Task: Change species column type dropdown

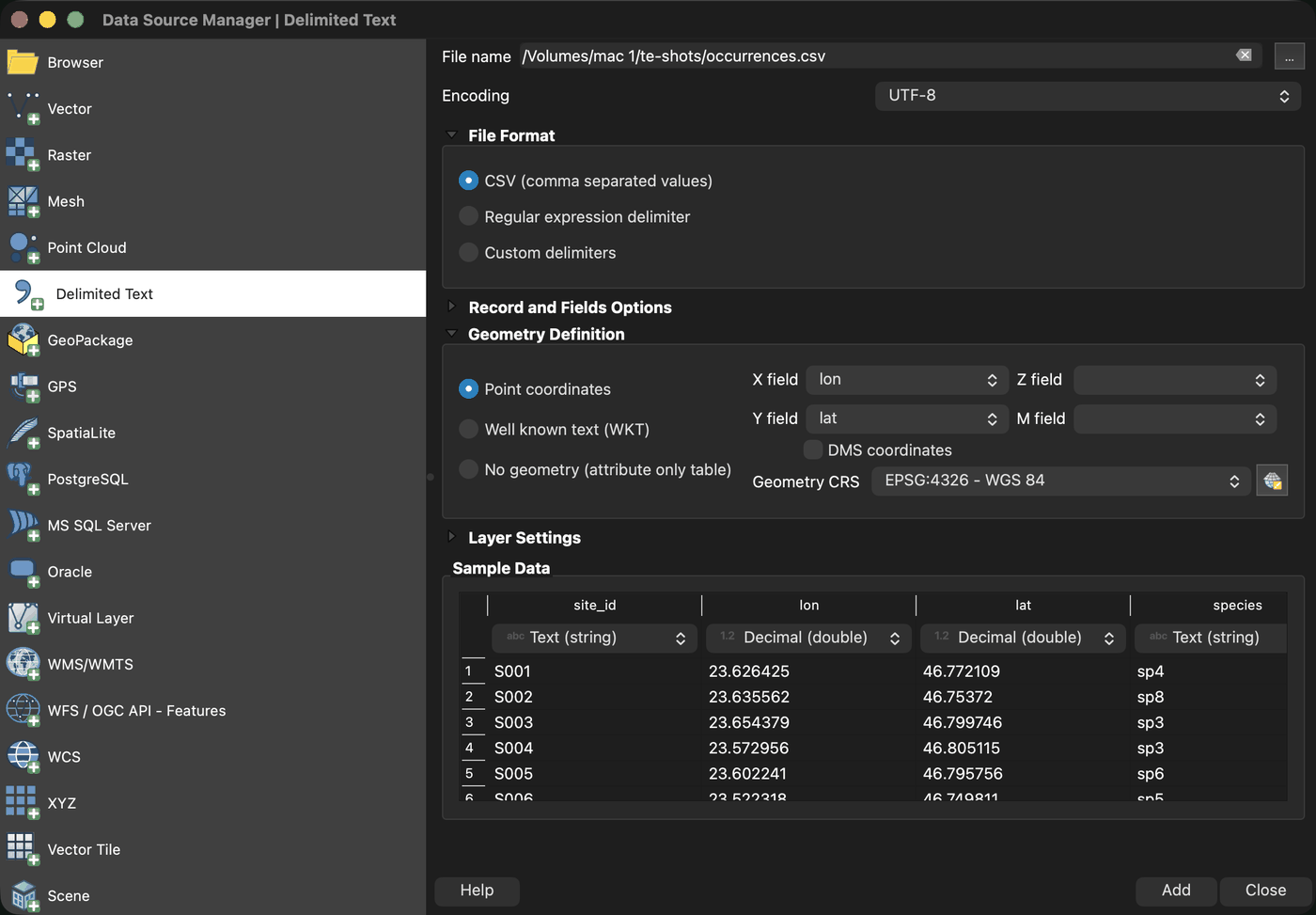Action: 1211,638
